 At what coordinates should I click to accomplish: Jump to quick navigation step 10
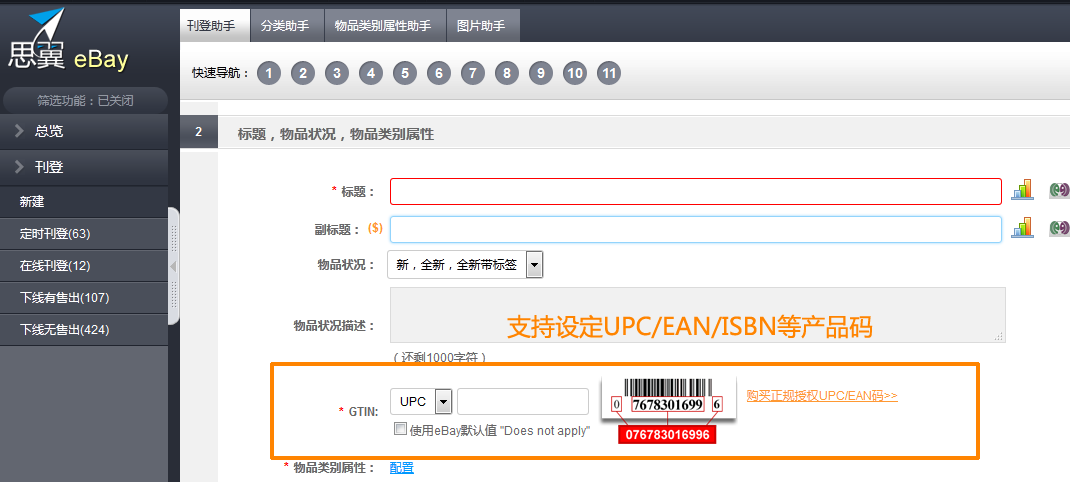pos(575,73)
